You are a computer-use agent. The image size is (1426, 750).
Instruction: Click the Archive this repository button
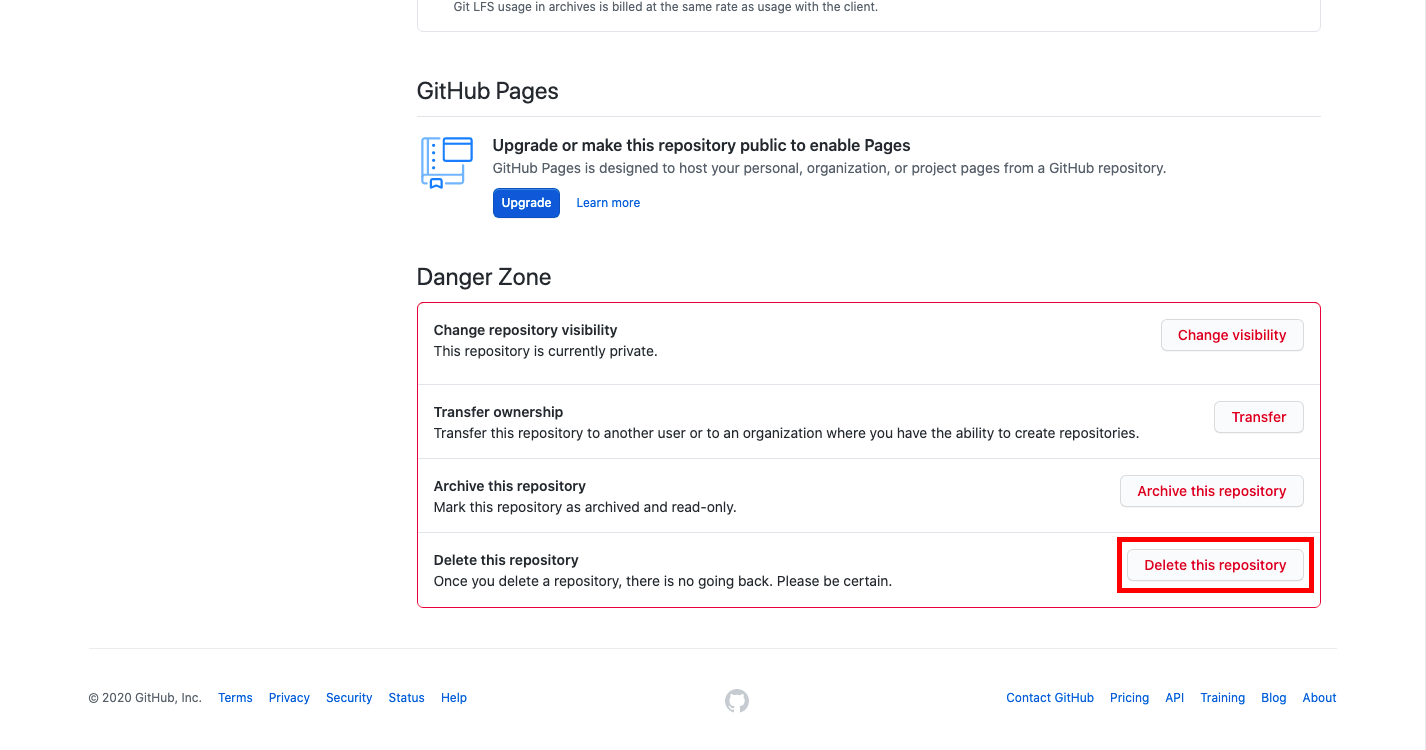click(1212, 491)
